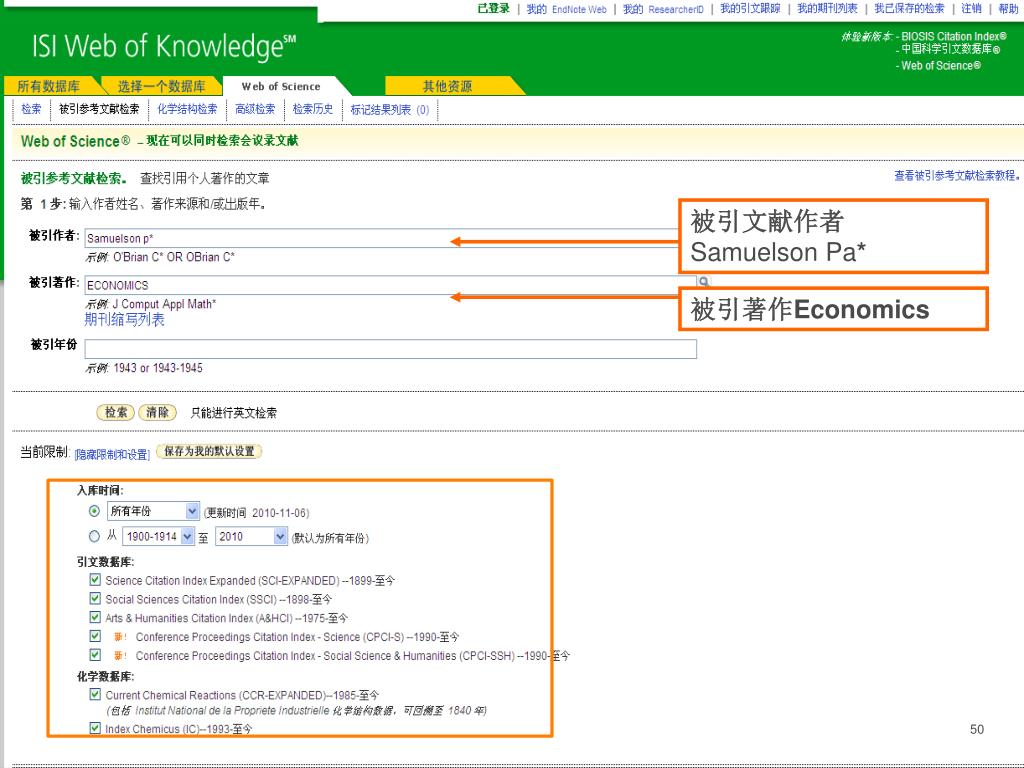1024x768 pixels.
Task: Uncheck Current Chemical Reactions database
Action: [x=95, y=694]
